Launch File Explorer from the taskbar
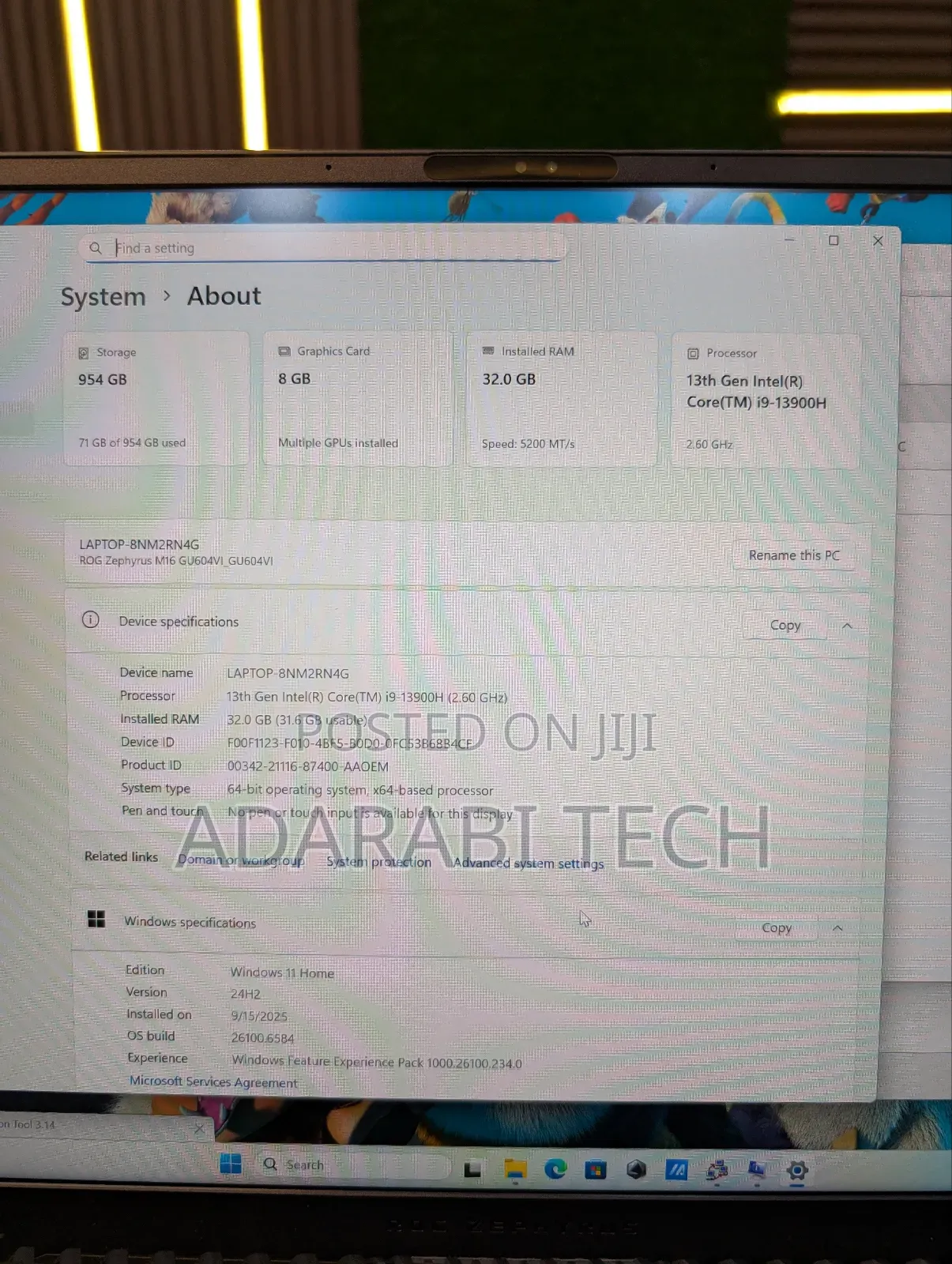The image size is (952, 1264). pos(515,1170)
